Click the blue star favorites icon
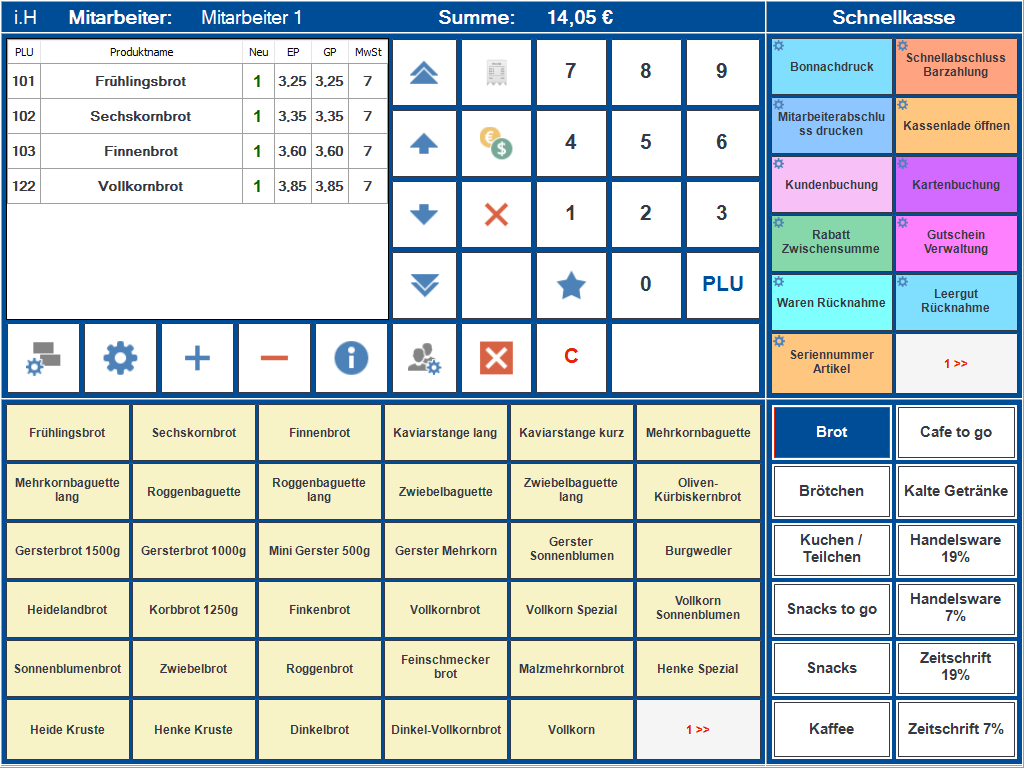This screenshot has width=1024, height=768. coord(571,285)
